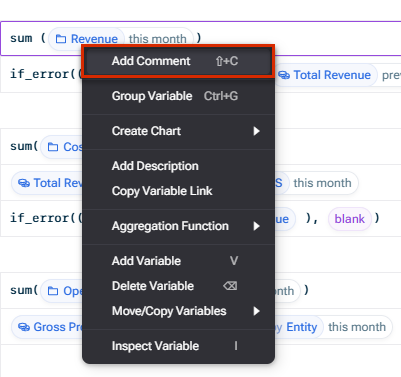Click the Entity variable chip

click(301, 327)
